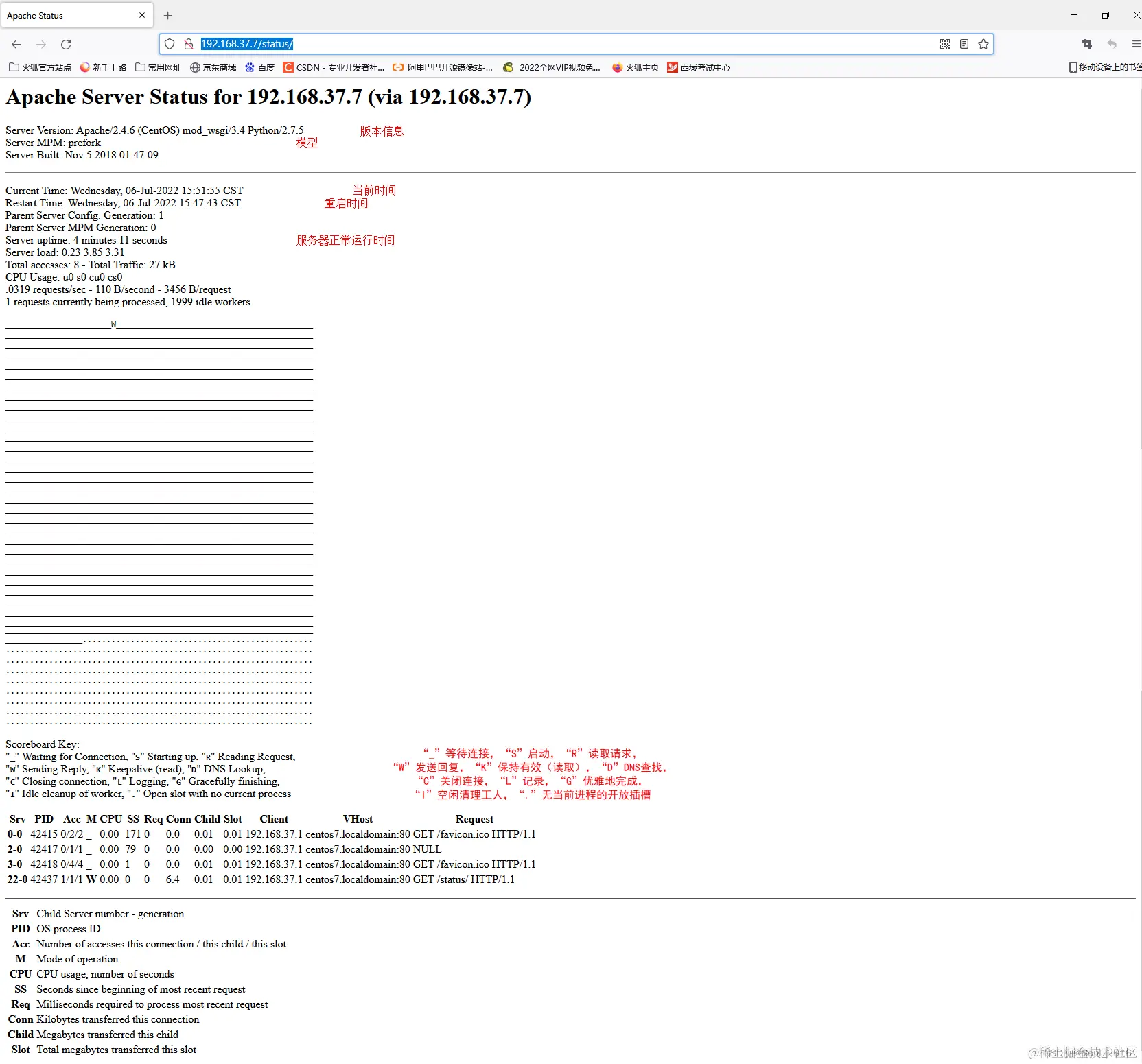Click requests currently being processed line

click(128, 302)
